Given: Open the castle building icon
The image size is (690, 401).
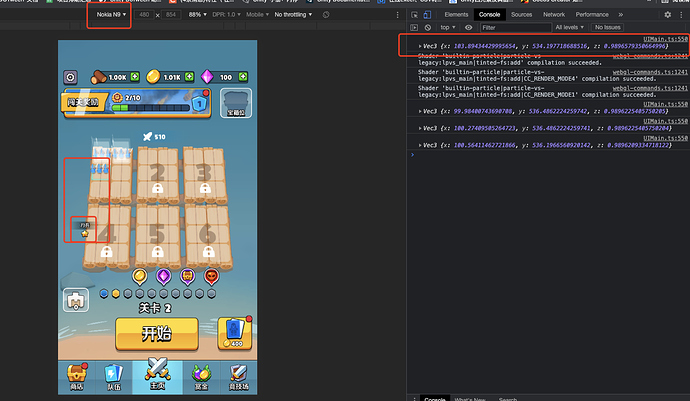Looking at the screenshot, I should tap(76, 300).
